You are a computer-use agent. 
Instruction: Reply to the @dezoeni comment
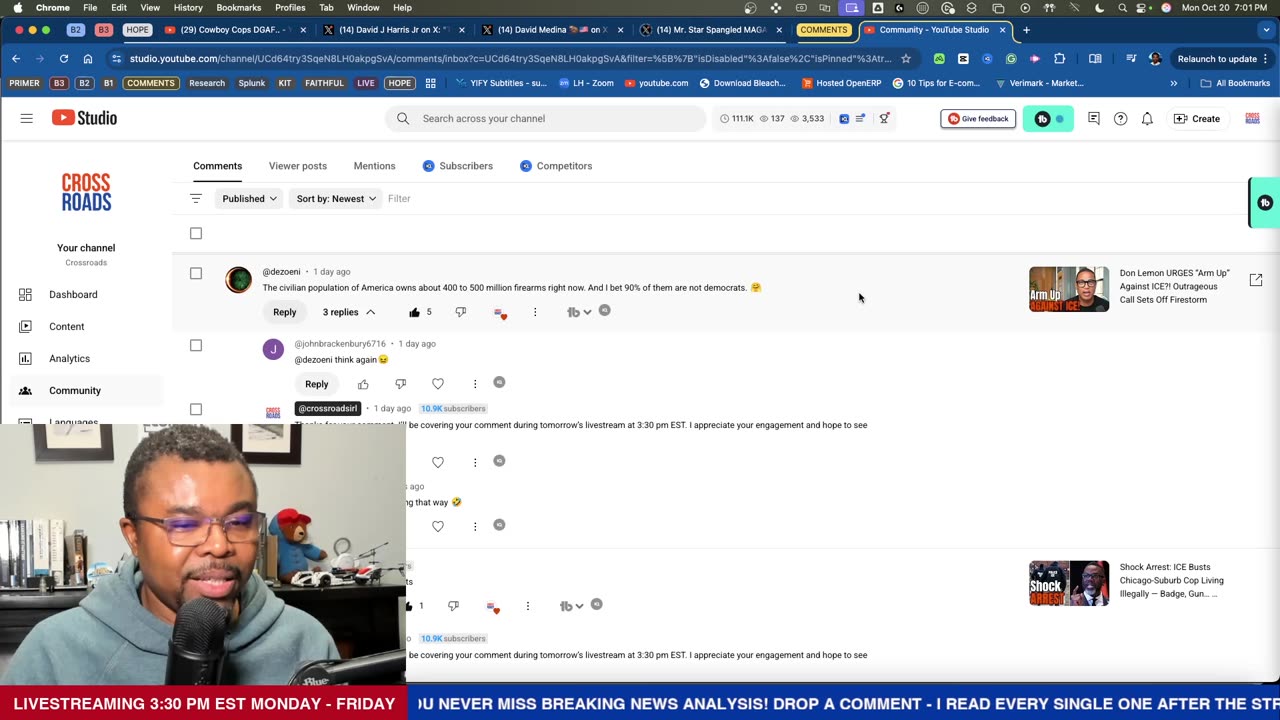click(285, 312)
